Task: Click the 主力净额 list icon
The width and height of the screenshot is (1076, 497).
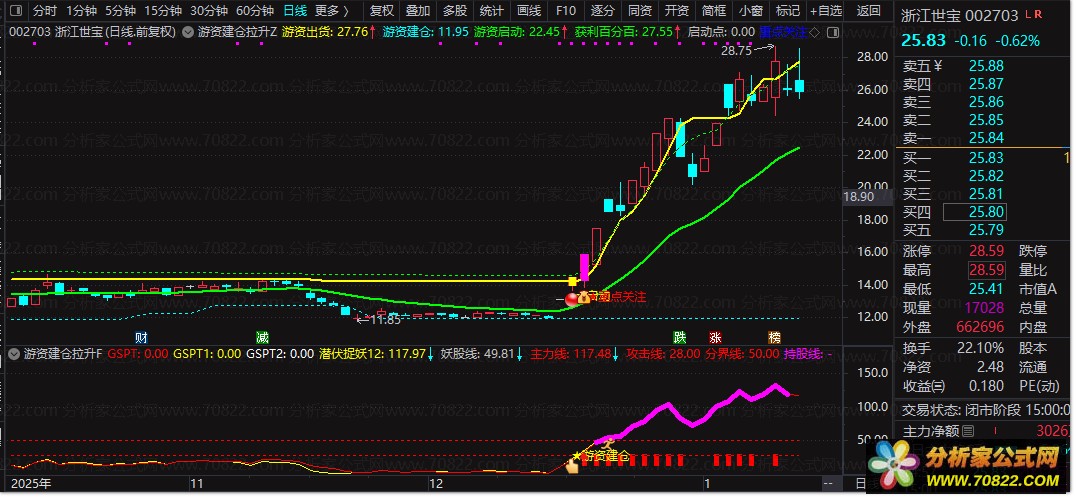Action: tap(968, 432)
